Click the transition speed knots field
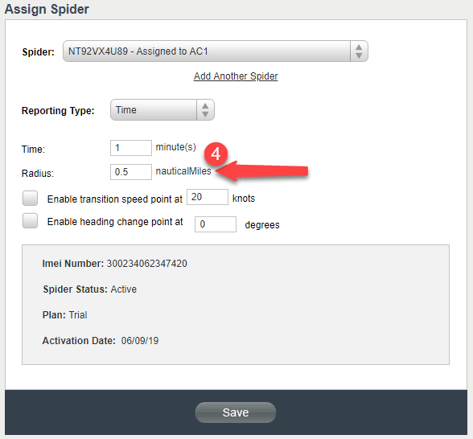 pyautogui.click(x=207, y=197)
